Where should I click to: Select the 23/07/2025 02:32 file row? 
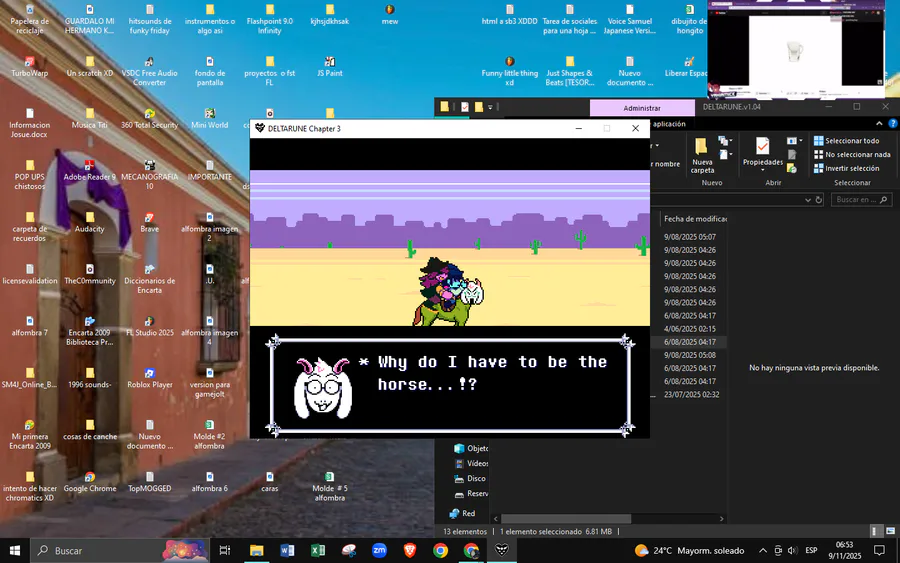(690, 394)
